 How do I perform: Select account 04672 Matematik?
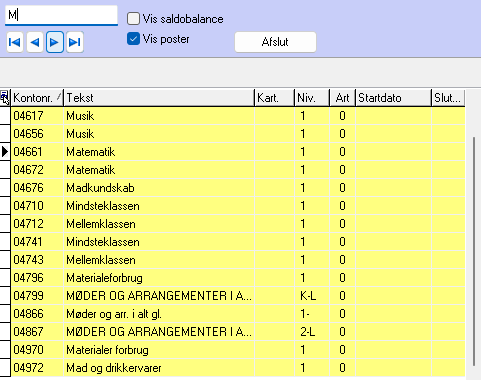point(238,170)
